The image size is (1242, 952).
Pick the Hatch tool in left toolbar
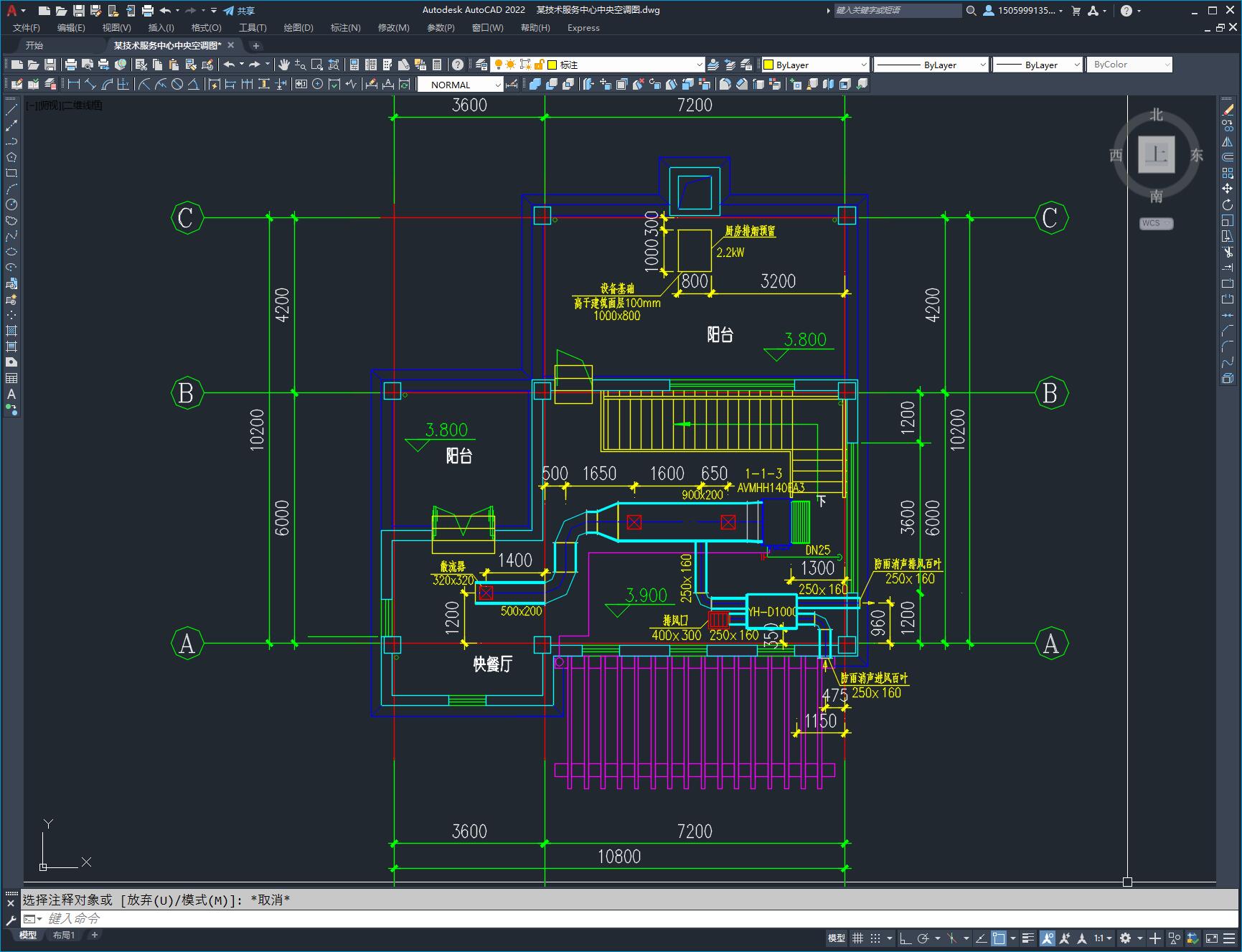pos(11,331)
